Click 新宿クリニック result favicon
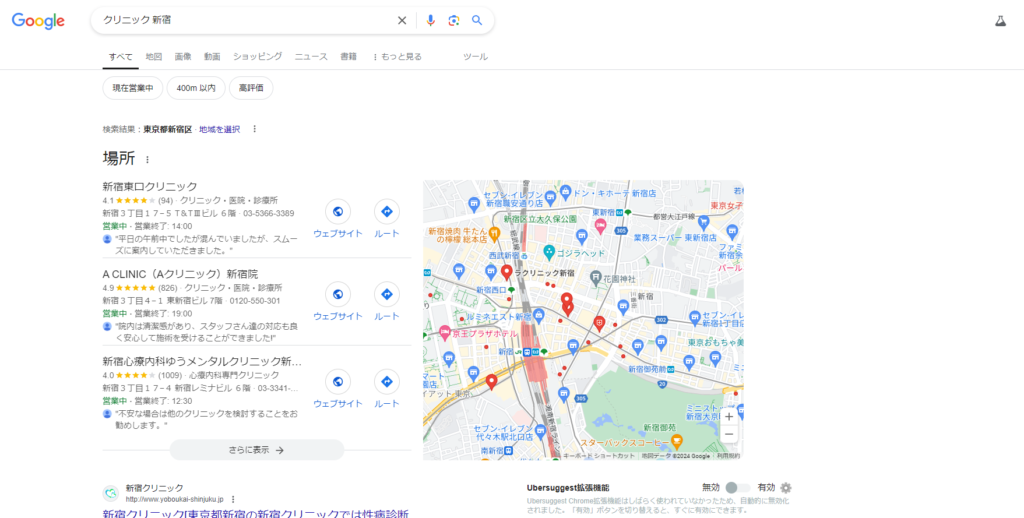Screen dimensions: 1024x518 coord(111,493)
